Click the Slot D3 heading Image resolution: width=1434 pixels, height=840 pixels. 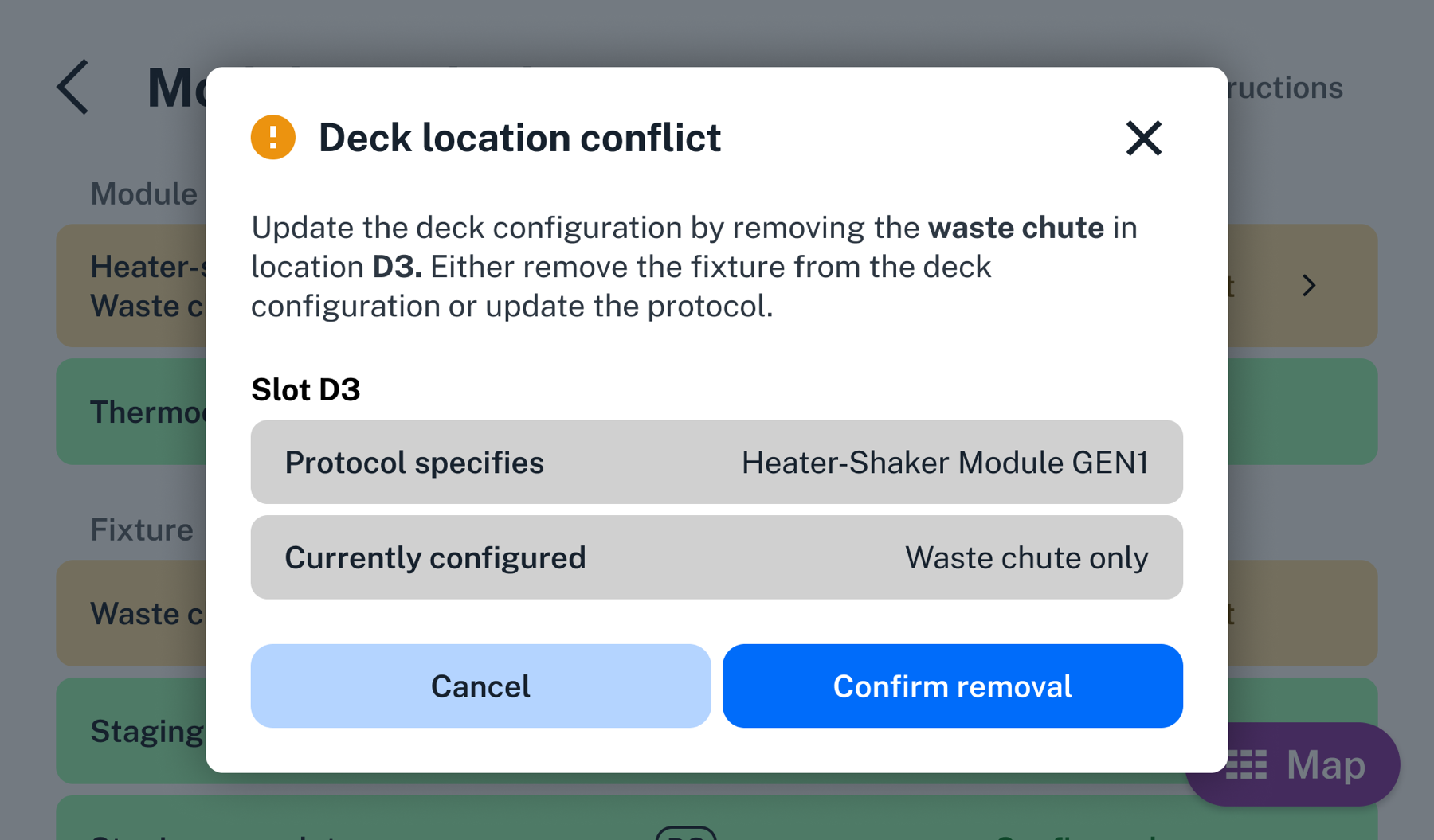pyautogui.click(x=306, y=389)
